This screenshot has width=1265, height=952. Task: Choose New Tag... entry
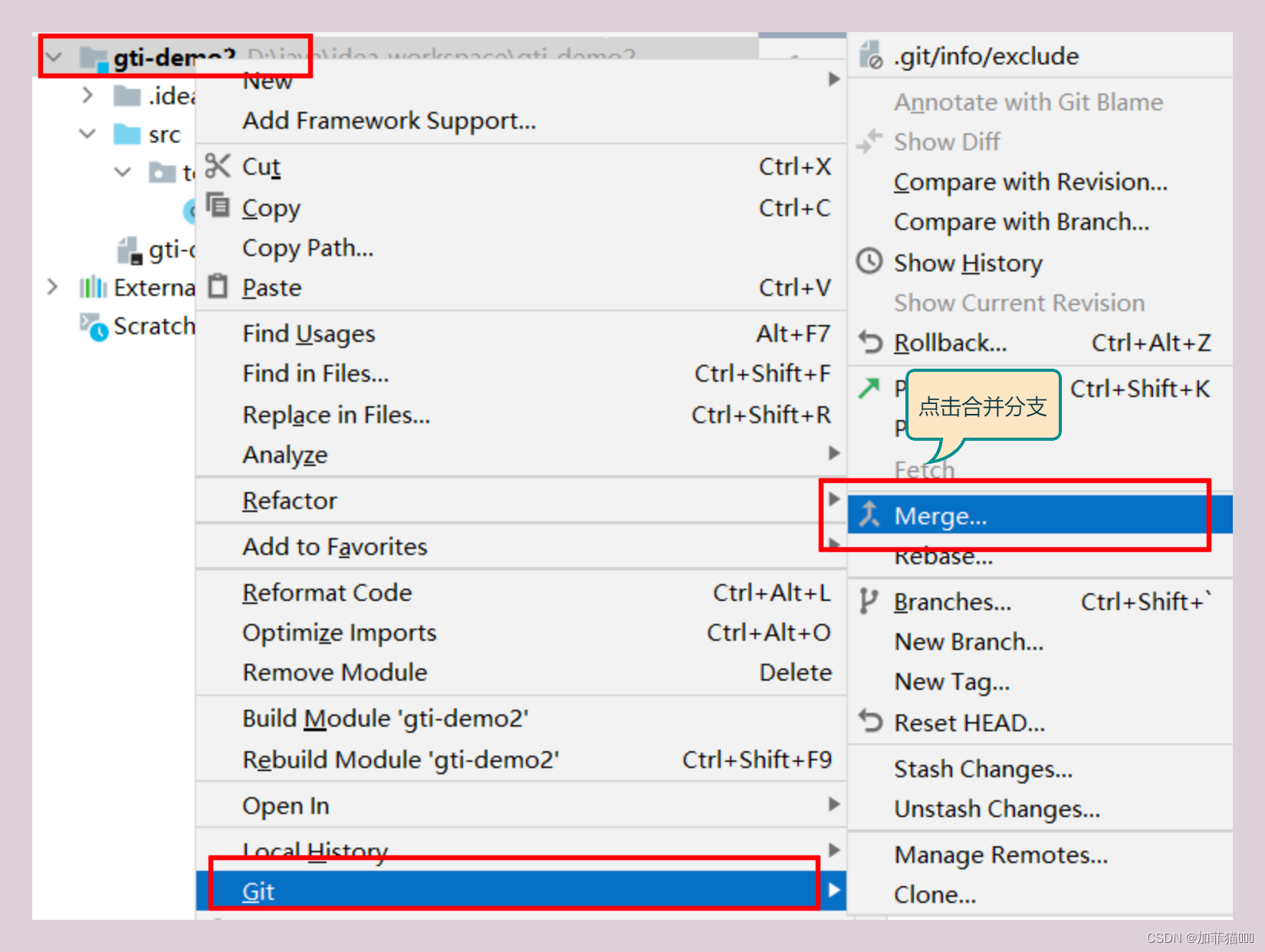pos(951,681)
